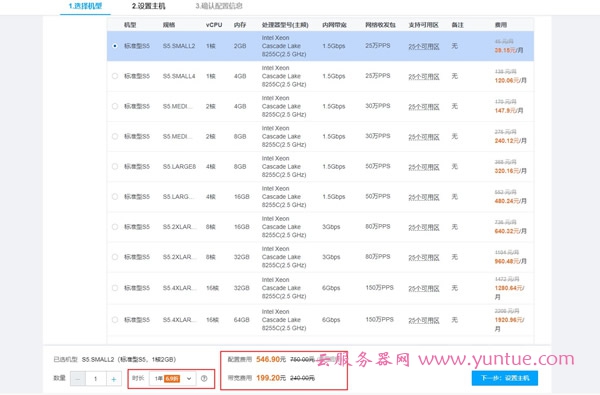Click the 内存 column header
600x395 pixels.
[240, 25]
